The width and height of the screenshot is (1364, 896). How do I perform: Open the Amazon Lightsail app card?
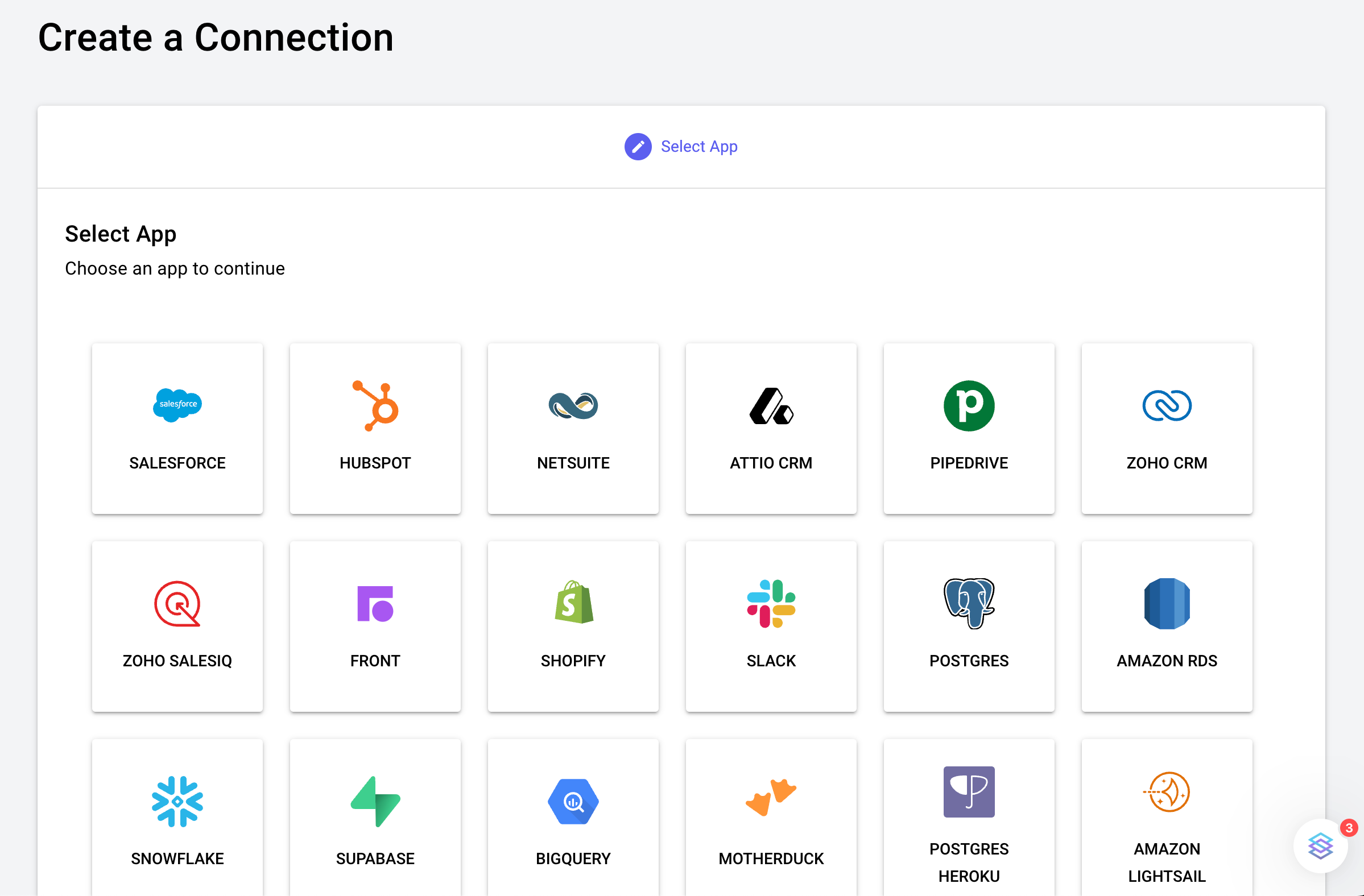click(1166, 819)
